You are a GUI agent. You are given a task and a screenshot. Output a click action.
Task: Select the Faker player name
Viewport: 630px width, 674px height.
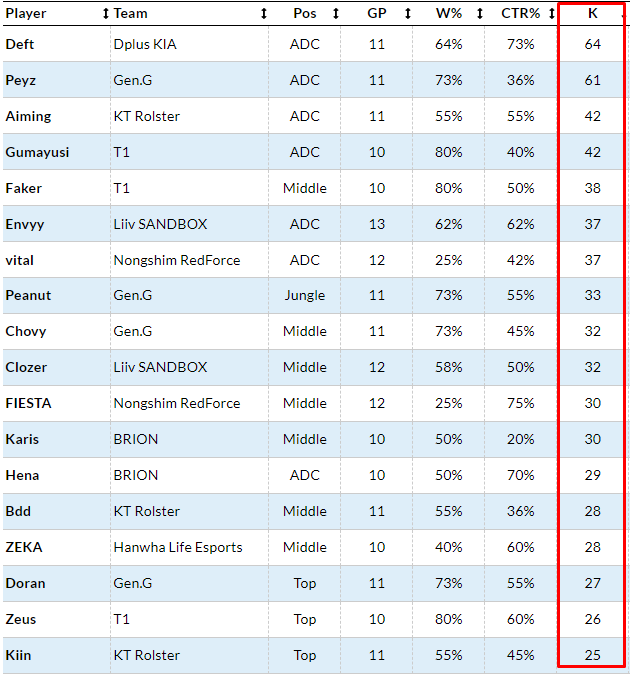23,188
